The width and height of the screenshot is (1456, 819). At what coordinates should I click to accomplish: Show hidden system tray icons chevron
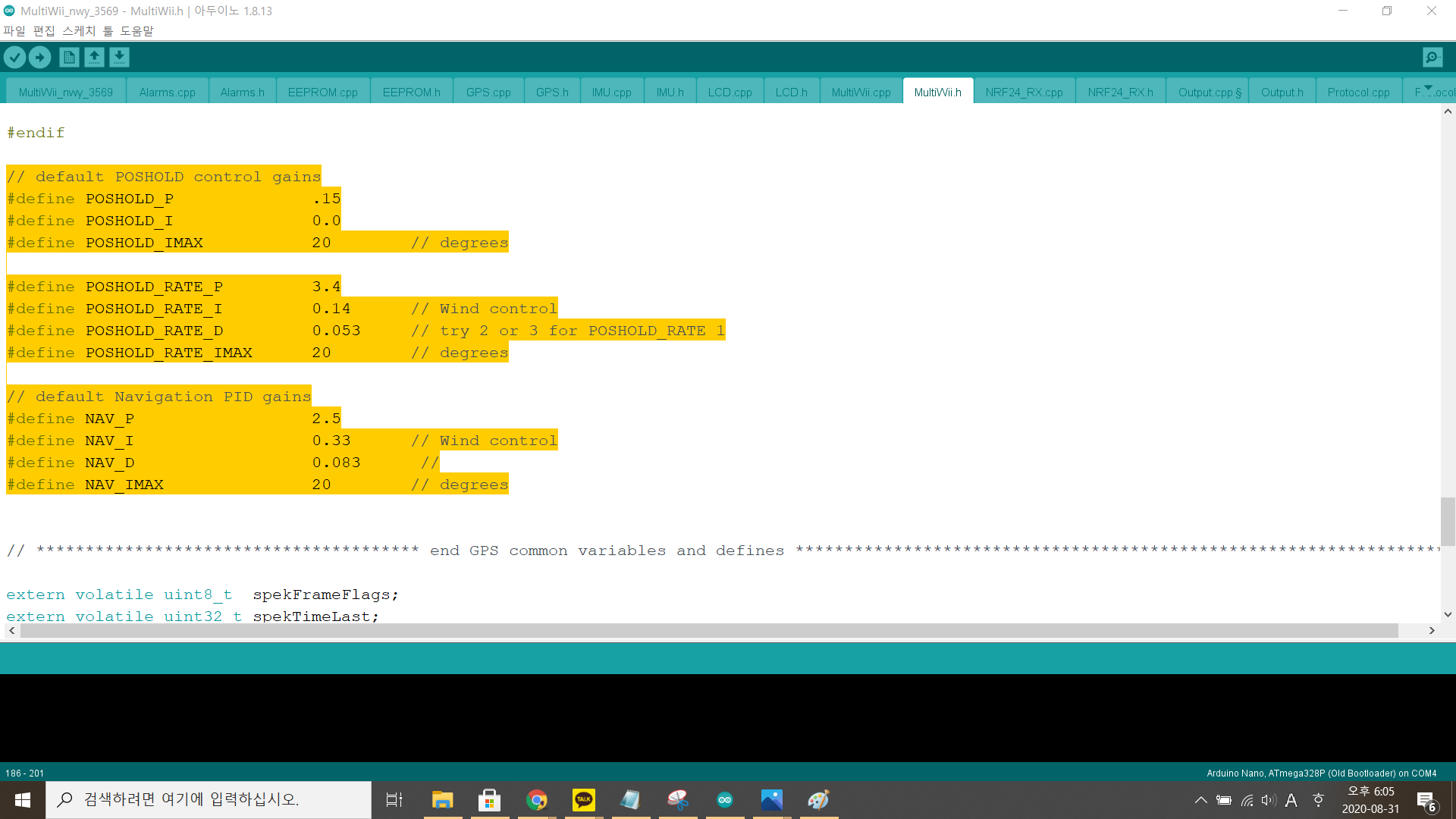tap(1200, 800)
